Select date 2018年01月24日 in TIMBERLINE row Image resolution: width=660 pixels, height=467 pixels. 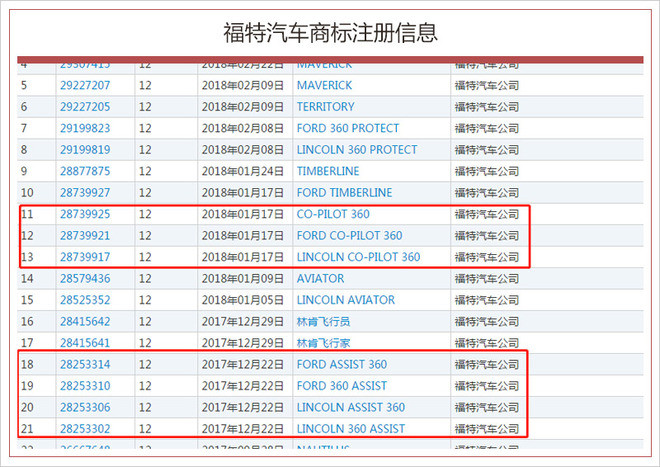tap(242, 171)
